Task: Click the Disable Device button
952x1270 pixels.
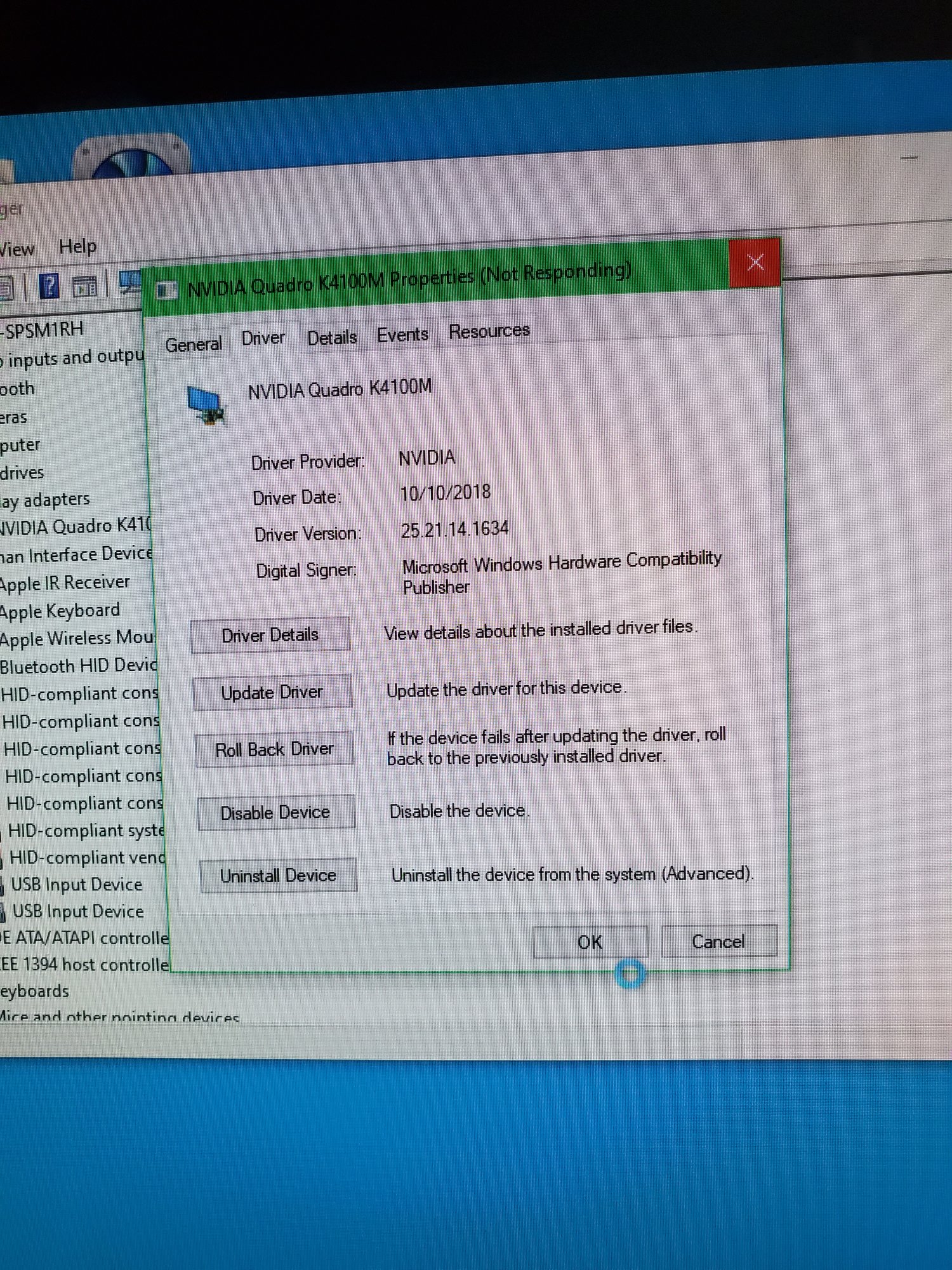Action: tap(275, 812)
